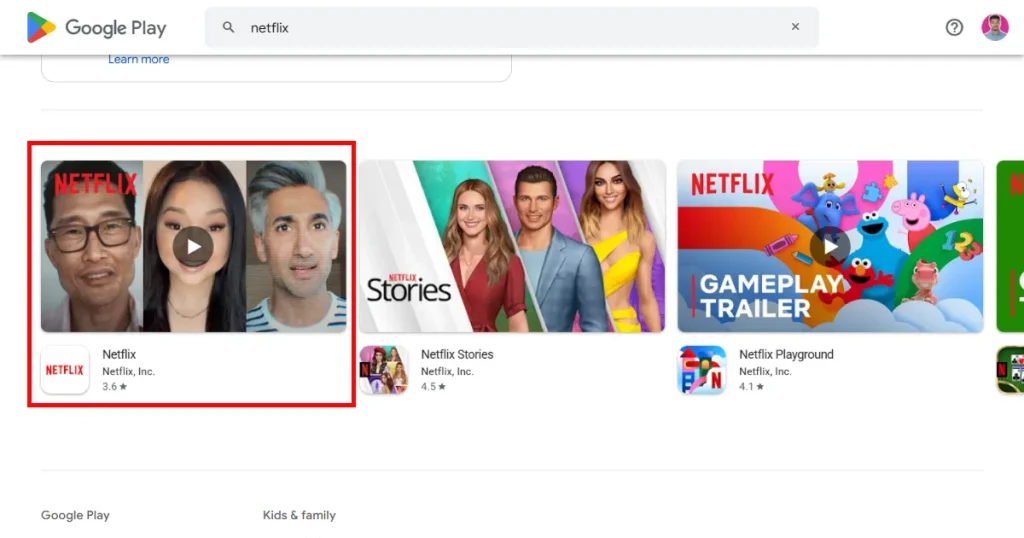
Task: Click the Netflix app icon
Action: [x=65, y=370]
